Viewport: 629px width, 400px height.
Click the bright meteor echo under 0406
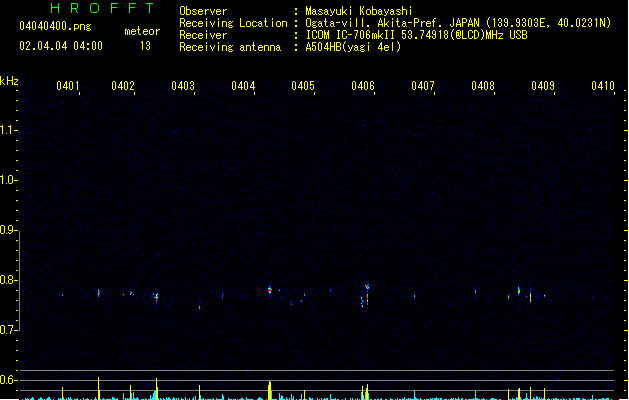coord(367,295)
